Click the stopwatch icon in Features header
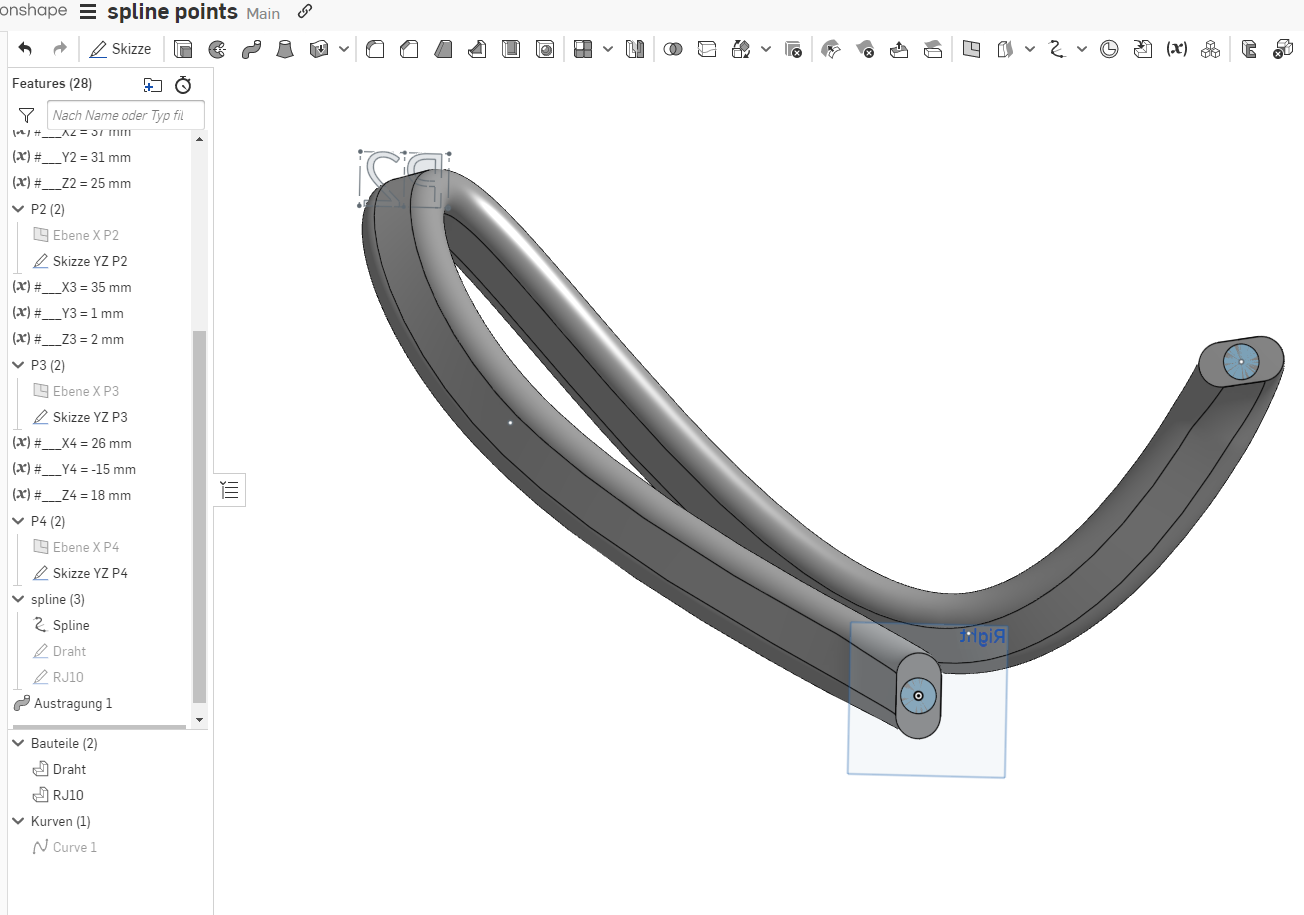This screenshot has width=1304, height=915. [183, 85]
